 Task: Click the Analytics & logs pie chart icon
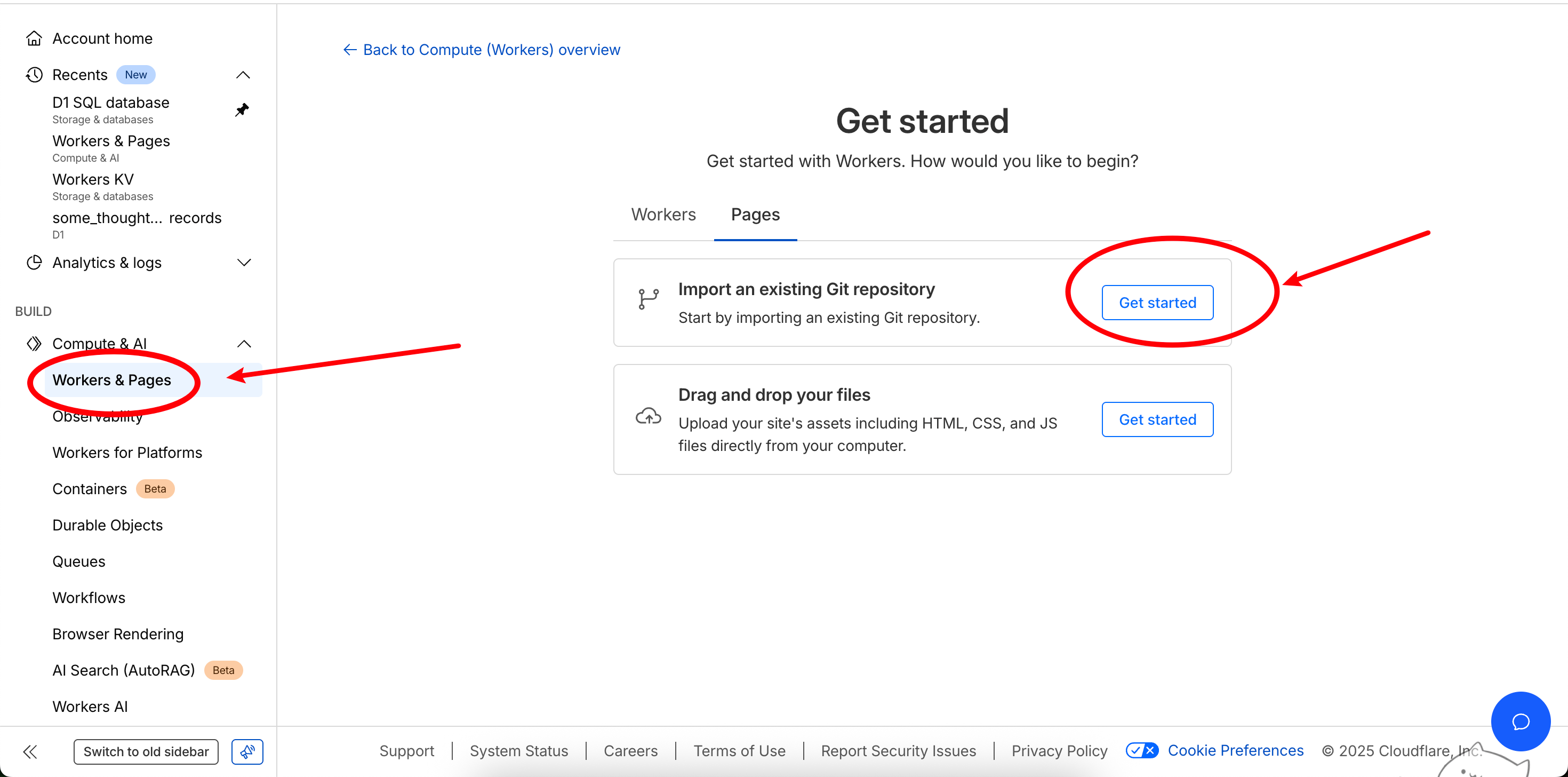tap(34, 263)
